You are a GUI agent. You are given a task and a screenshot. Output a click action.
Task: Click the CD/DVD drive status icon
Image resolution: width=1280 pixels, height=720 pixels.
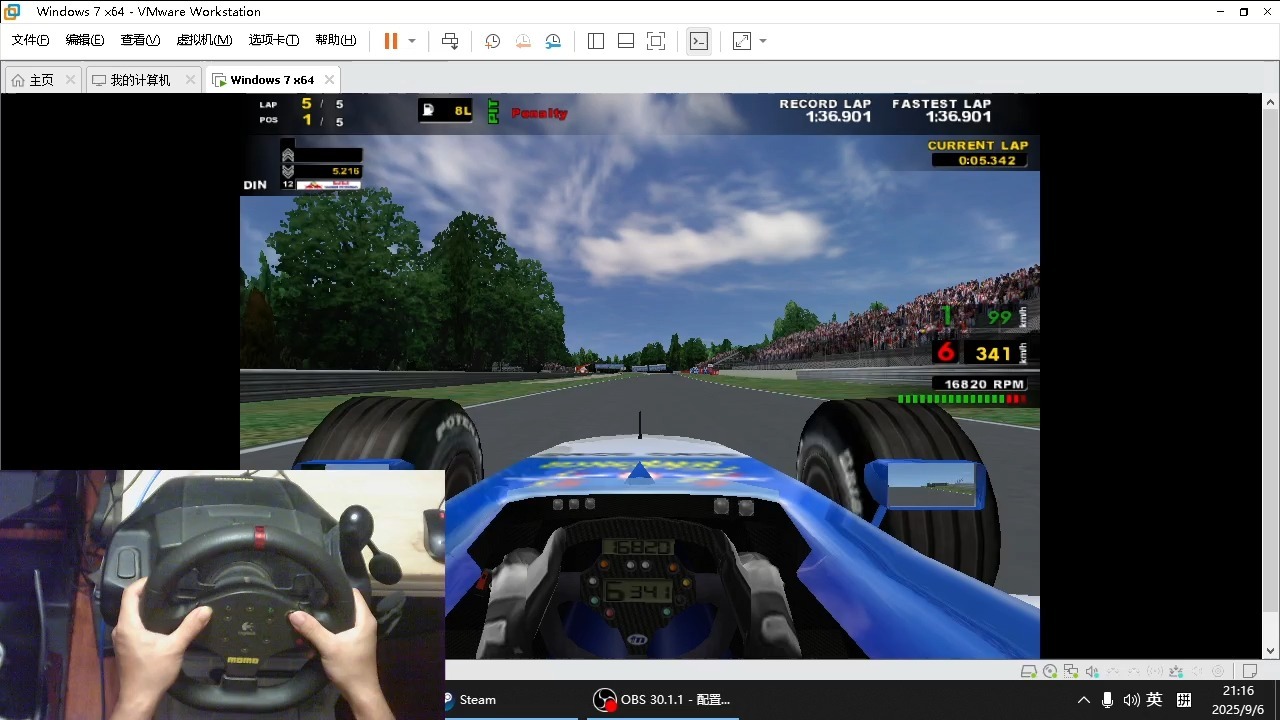(x=1050, y=671)
